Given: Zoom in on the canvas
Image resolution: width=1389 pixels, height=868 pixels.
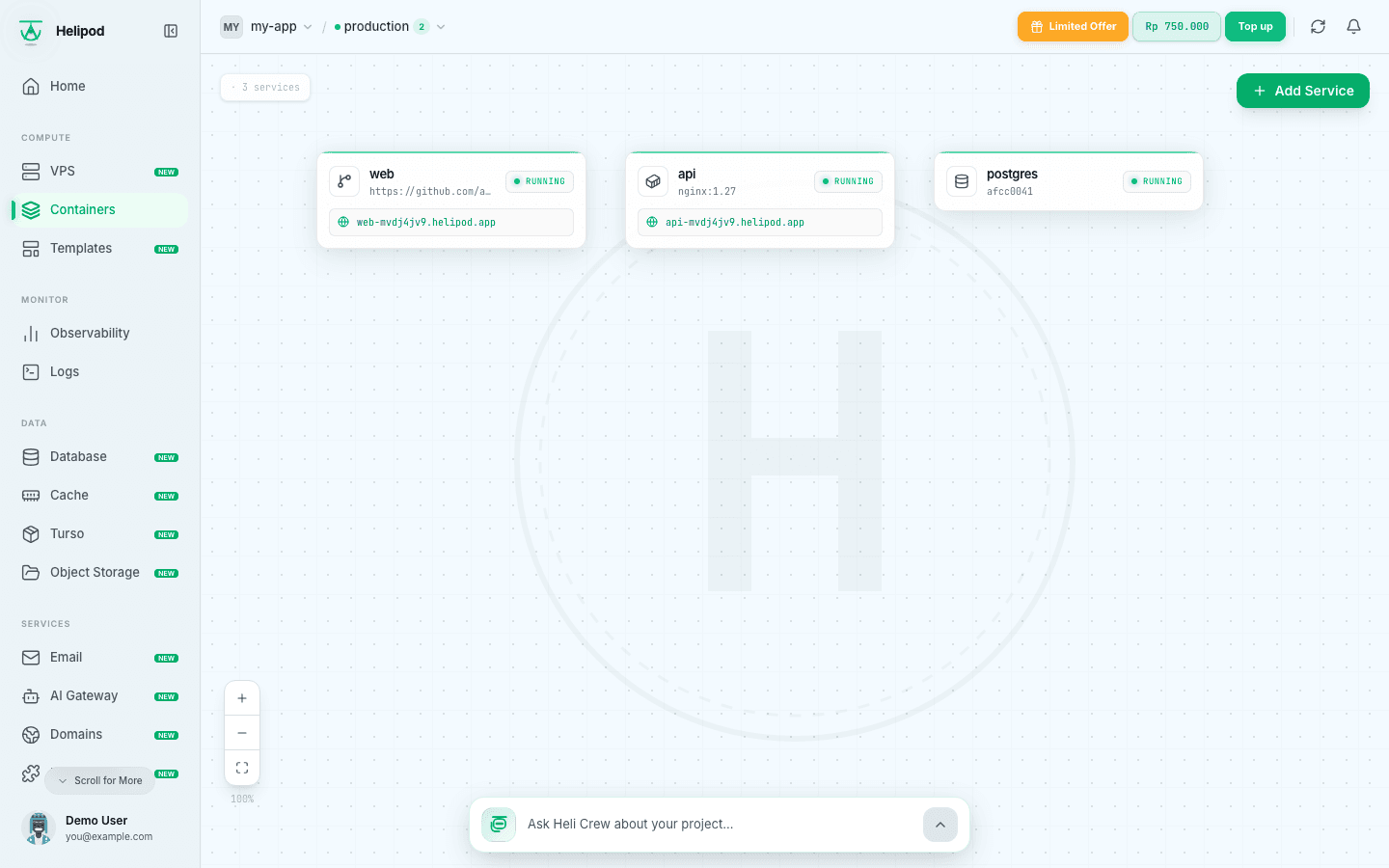Looking at the screenshot, I should coord(242,698).
